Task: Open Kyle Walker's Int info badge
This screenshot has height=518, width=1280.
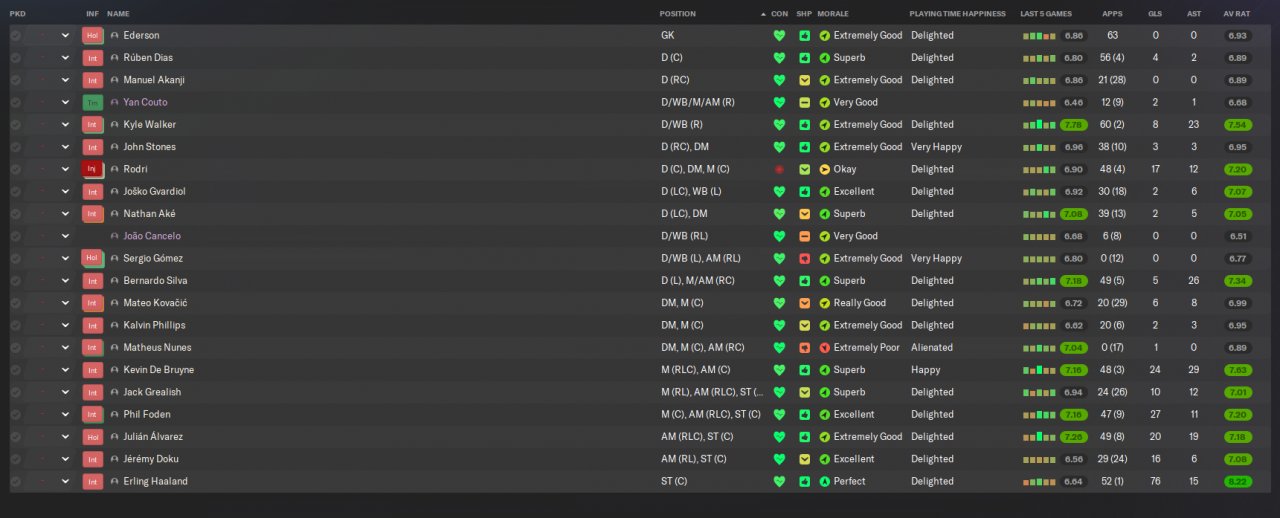Action: (93, 125)
